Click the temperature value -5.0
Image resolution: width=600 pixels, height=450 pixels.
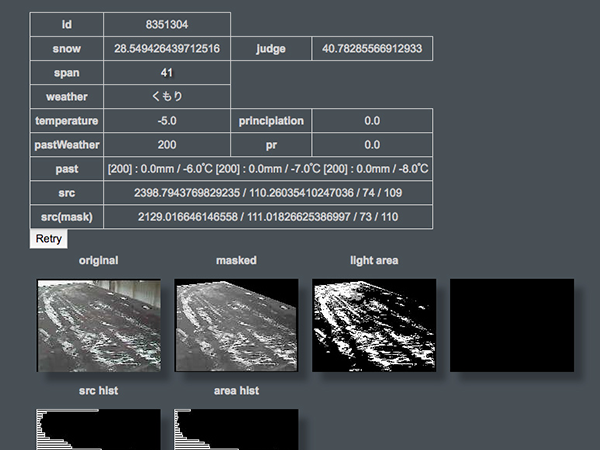[x=167, y=121]
